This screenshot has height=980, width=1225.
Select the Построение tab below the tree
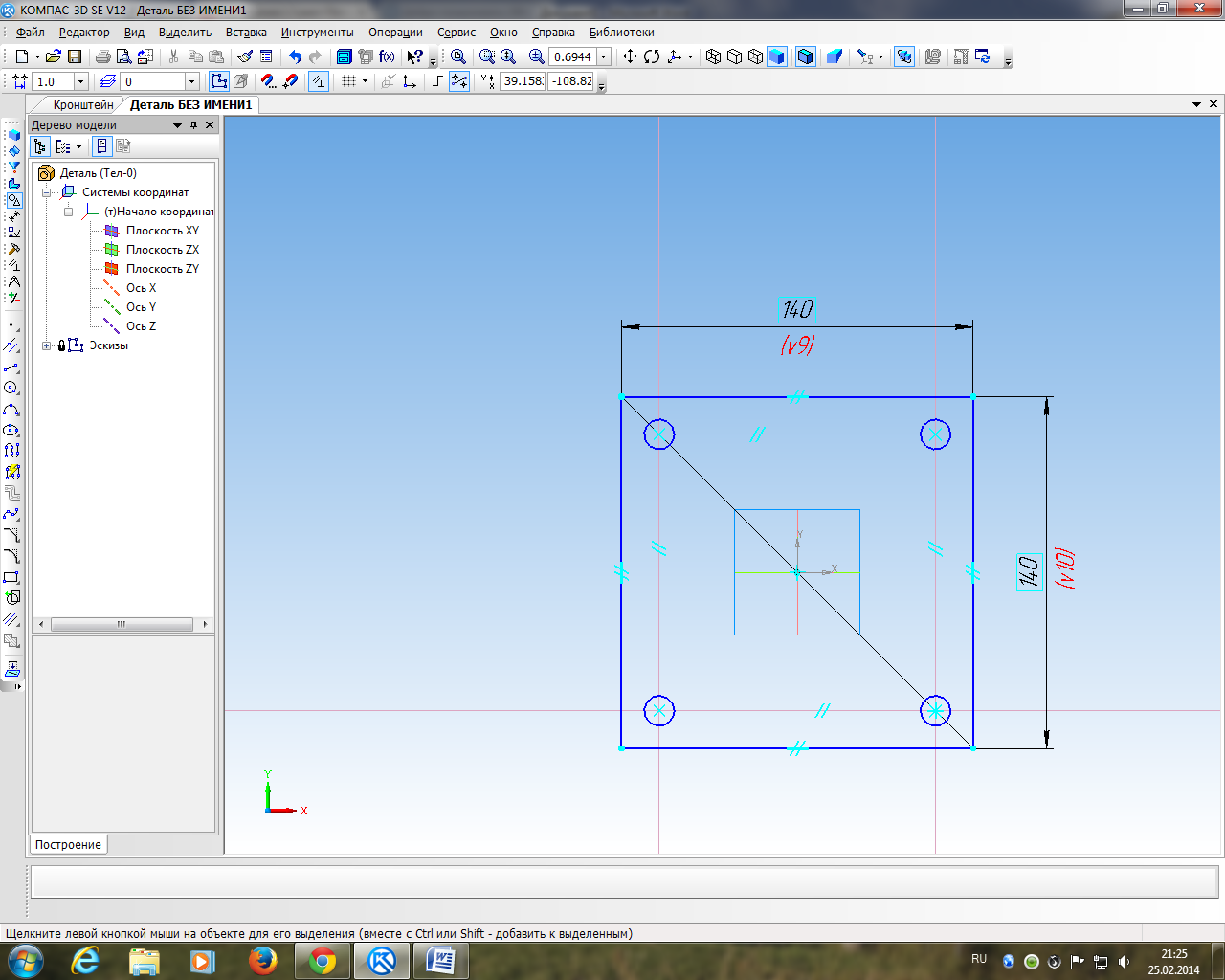pyautogui.click(x=68, y=845)
